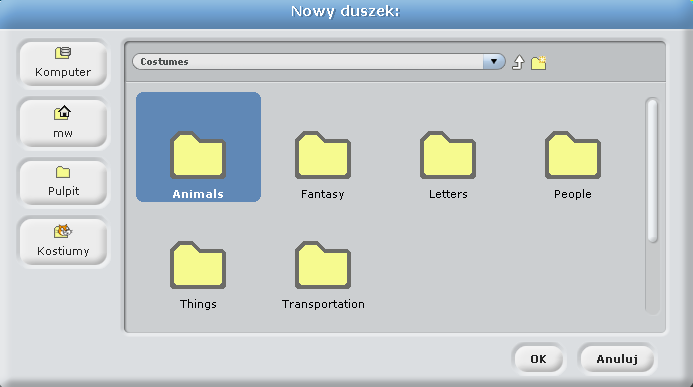Open the People folder icon
The image size is (693, 387).
(573, 155)
